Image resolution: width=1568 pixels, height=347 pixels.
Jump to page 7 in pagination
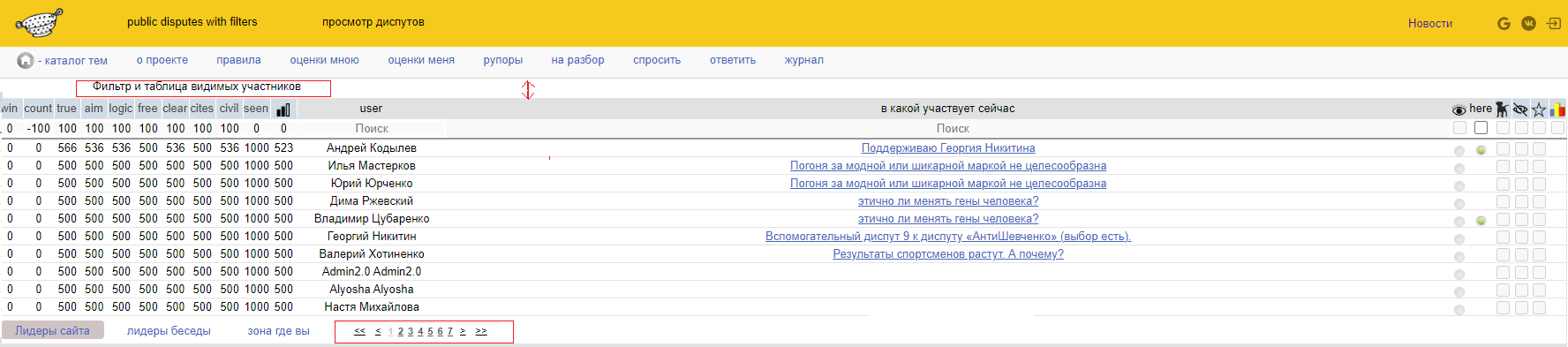pos(449,331)
